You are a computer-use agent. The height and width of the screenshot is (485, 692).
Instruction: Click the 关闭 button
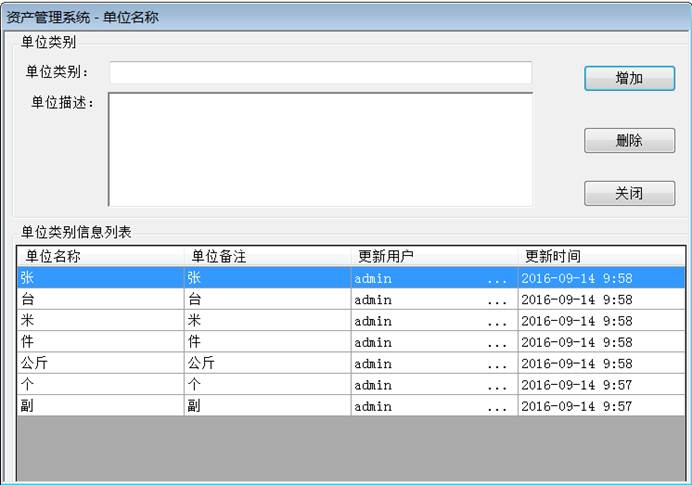pos(629,193)
